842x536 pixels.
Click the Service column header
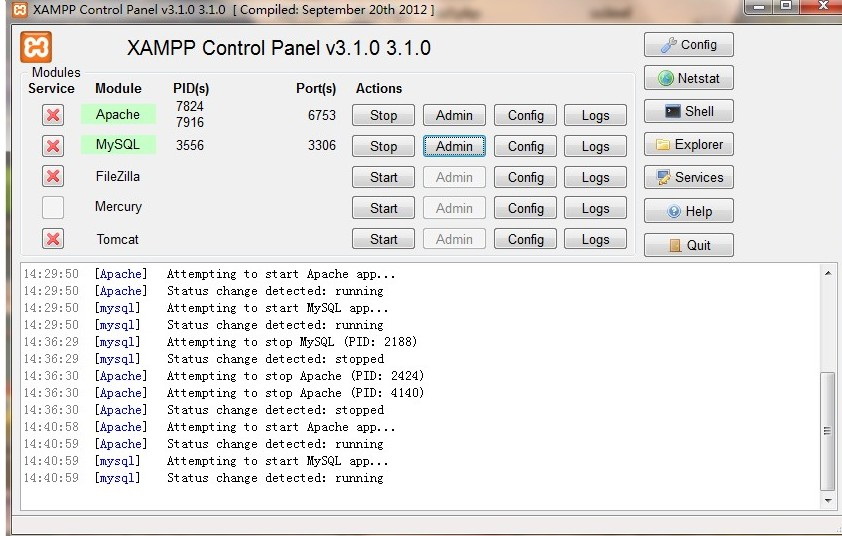point(52,88)
